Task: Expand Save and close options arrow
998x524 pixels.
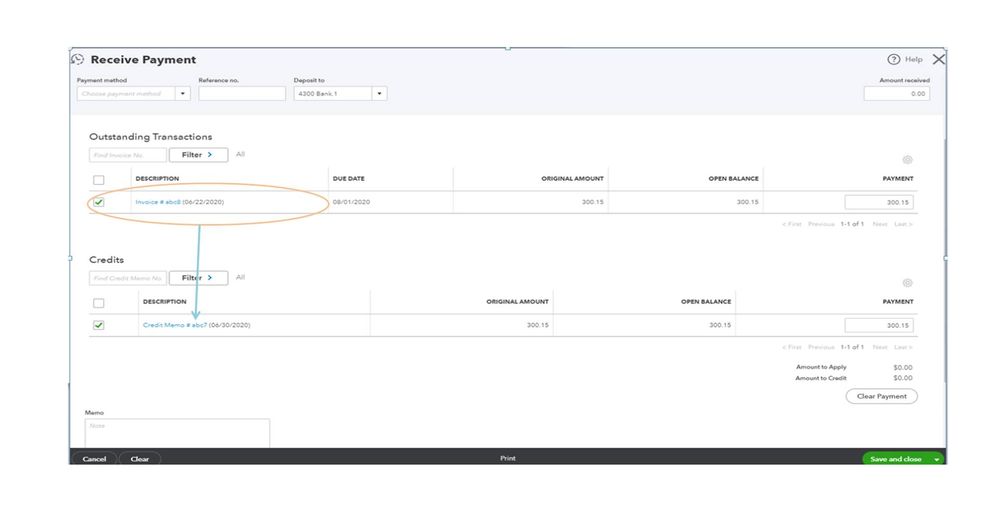Action: pos(936,459)
